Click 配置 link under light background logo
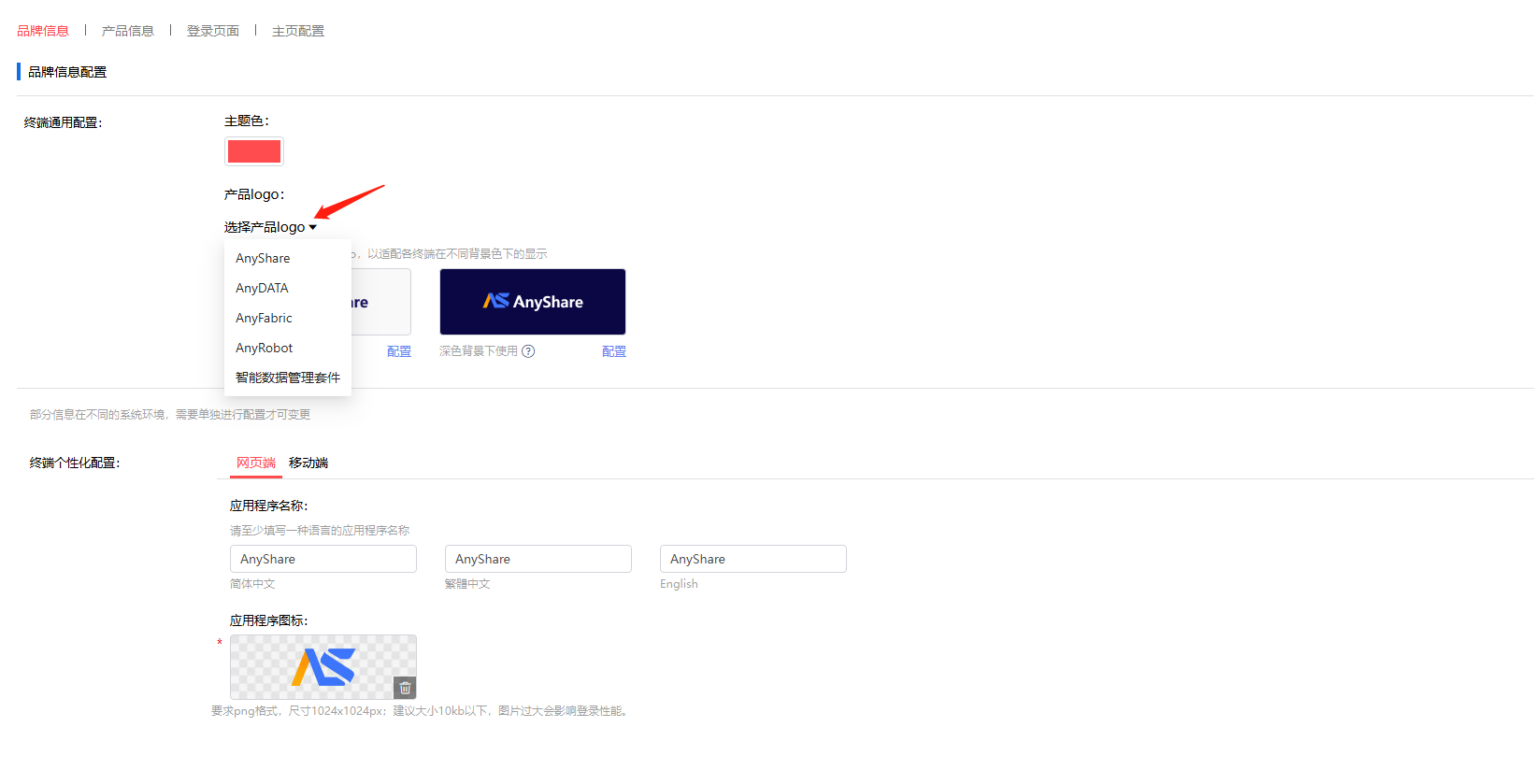 point(399,351)
